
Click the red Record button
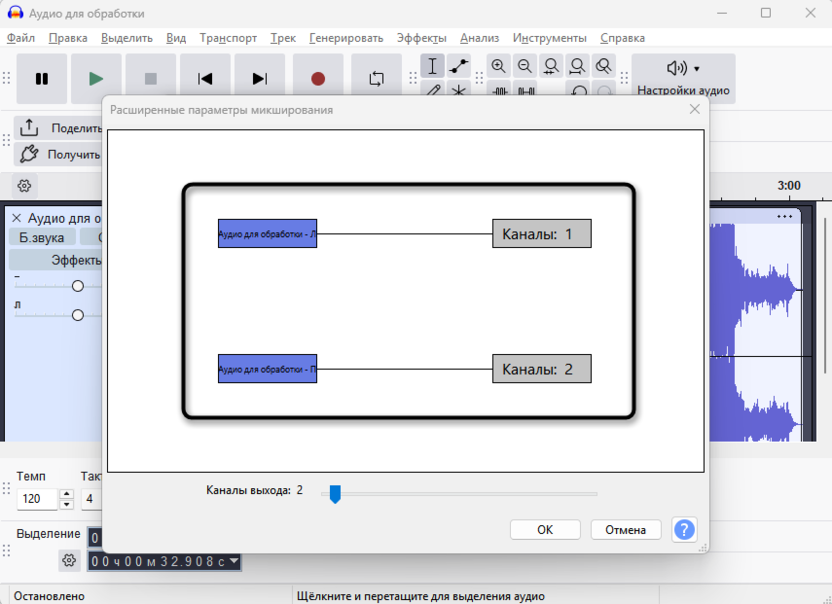318,79
